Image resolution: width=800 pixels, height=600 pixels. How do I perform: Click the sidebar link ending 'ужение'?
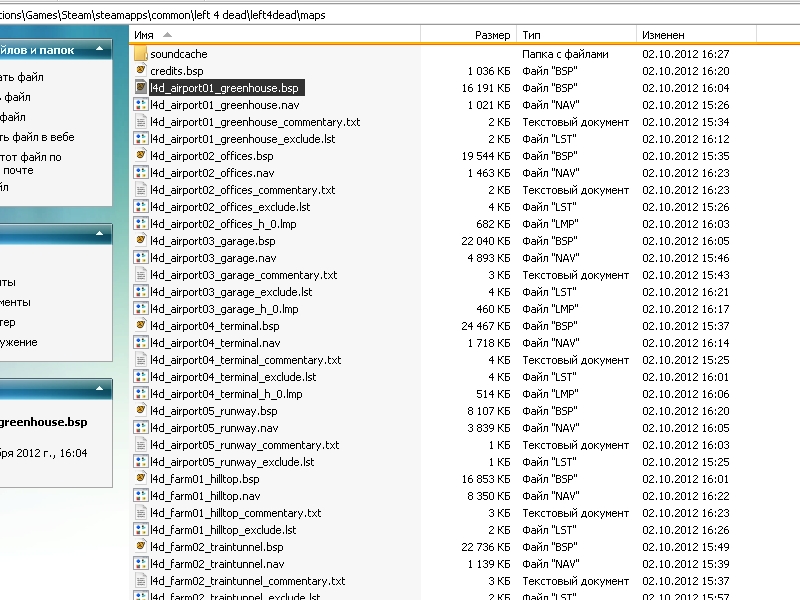(19, 342)
